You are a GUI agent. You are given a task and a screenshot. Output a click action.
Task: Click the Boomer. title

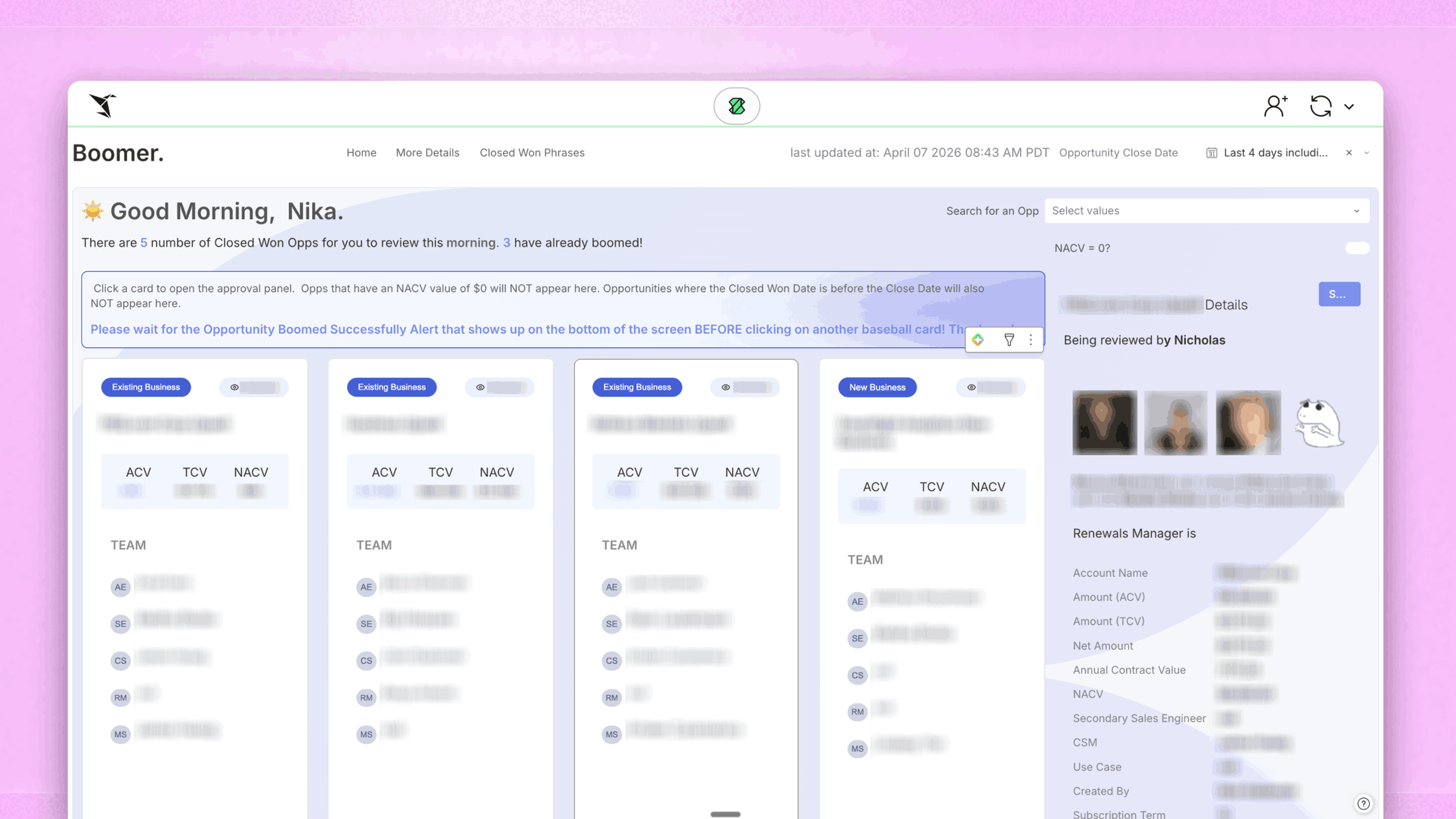pos(118,152)
